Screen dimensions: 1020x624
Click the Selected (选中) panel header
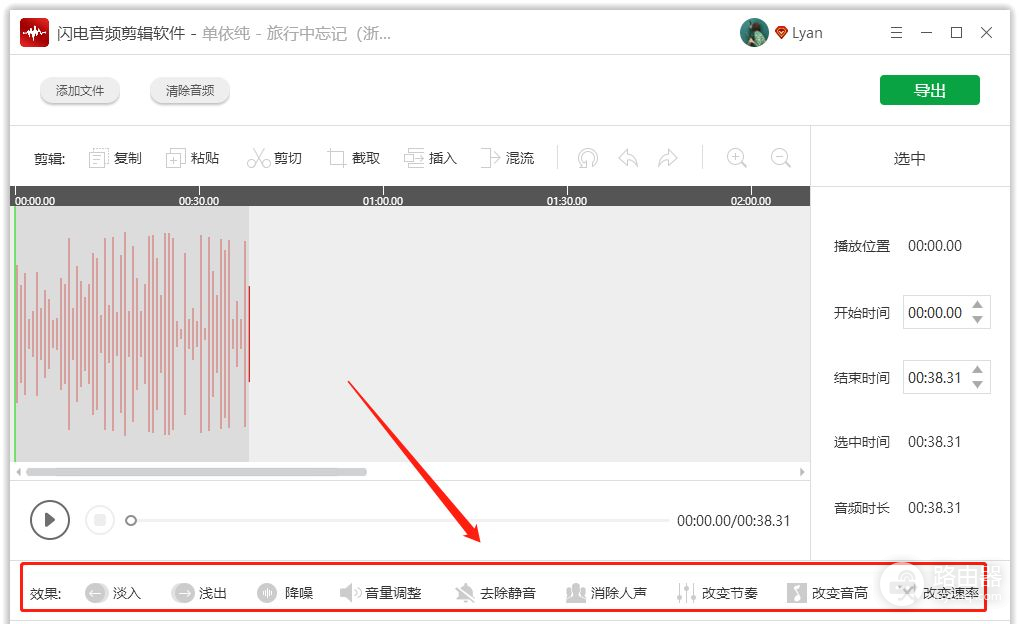click(x=909, y=158)
